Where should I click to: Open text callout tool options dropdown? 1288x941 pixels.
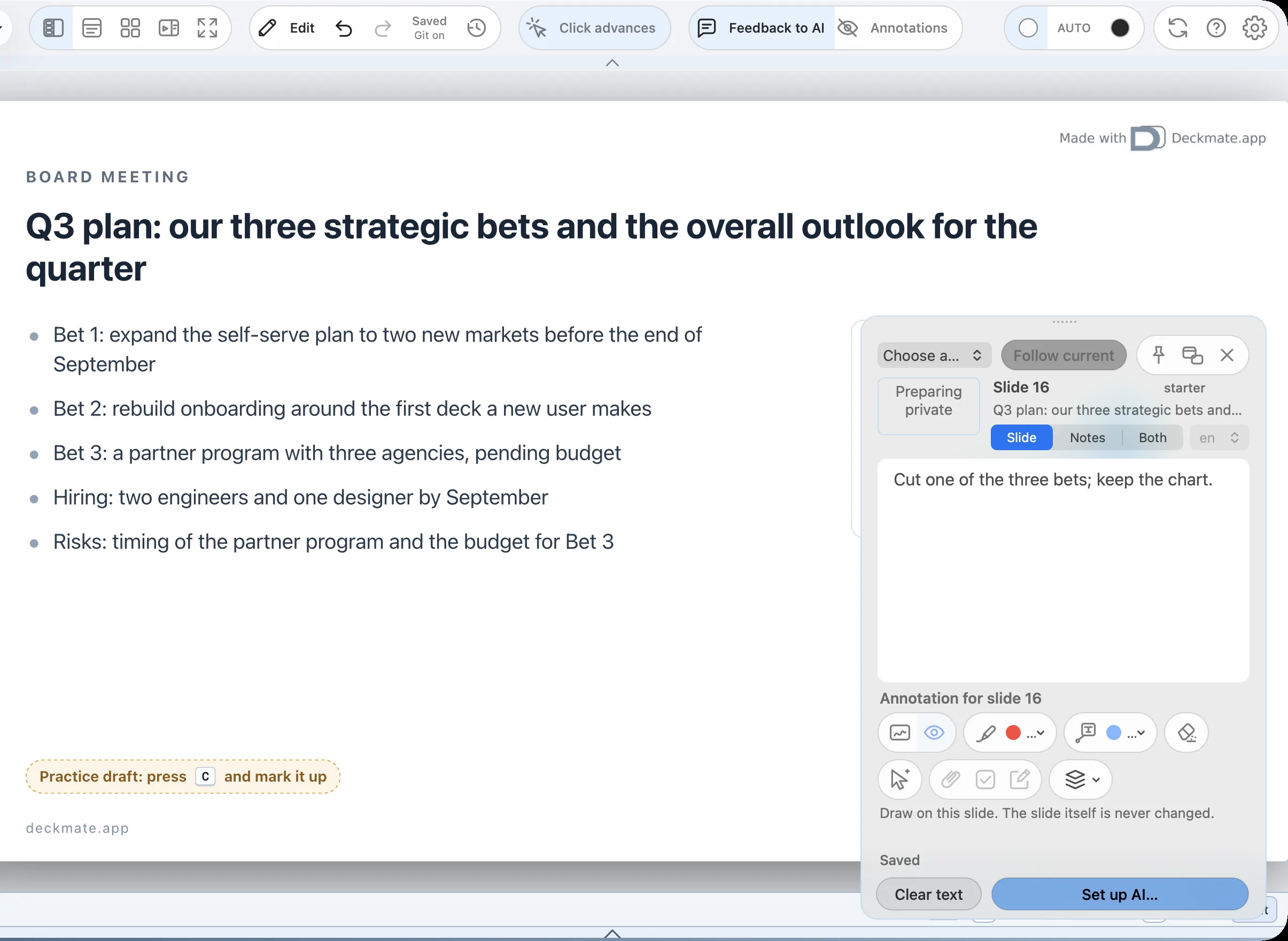[1136, 733]
